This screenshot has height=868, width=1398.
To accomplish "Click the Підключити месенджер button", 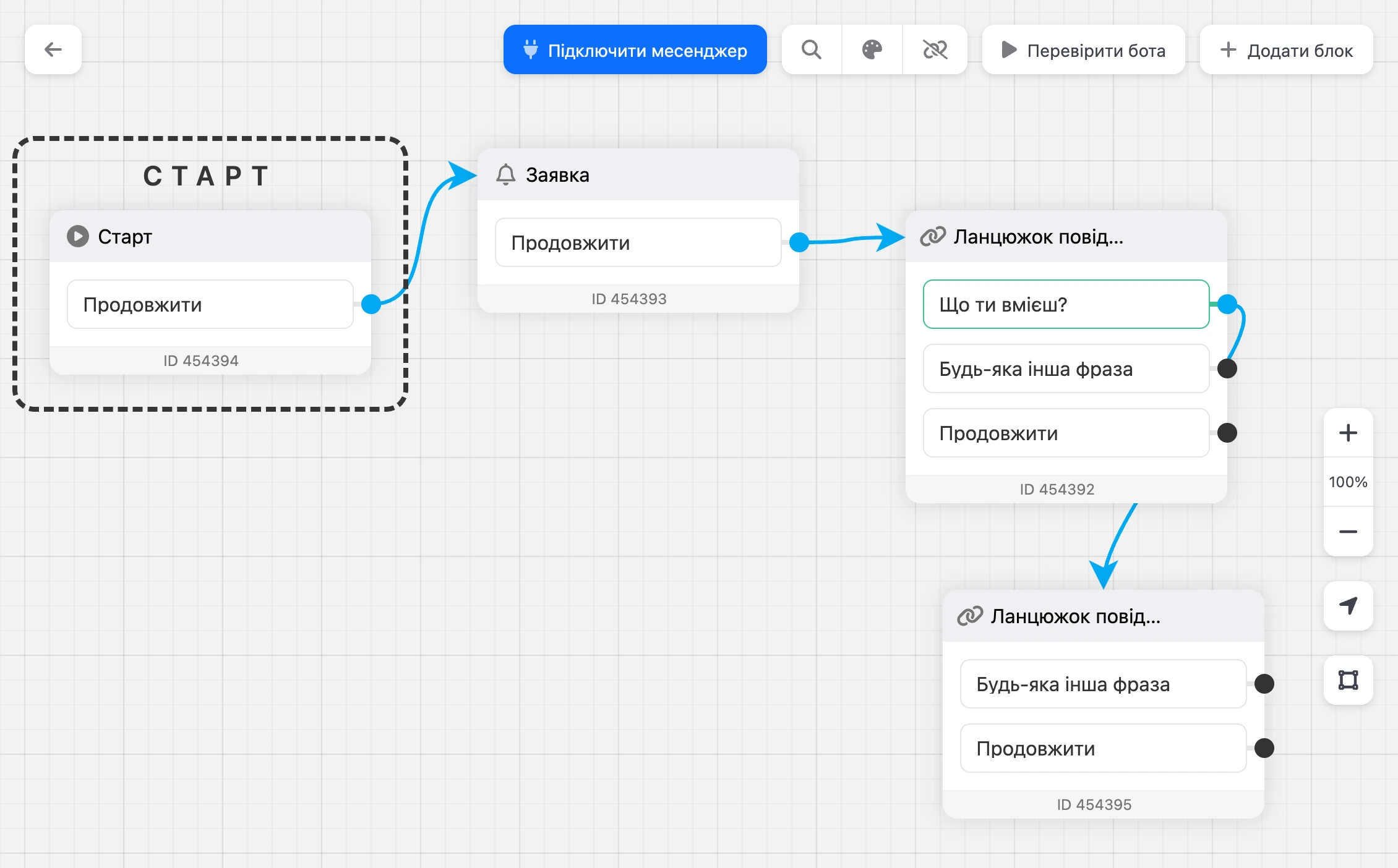I will pos(635,49).
